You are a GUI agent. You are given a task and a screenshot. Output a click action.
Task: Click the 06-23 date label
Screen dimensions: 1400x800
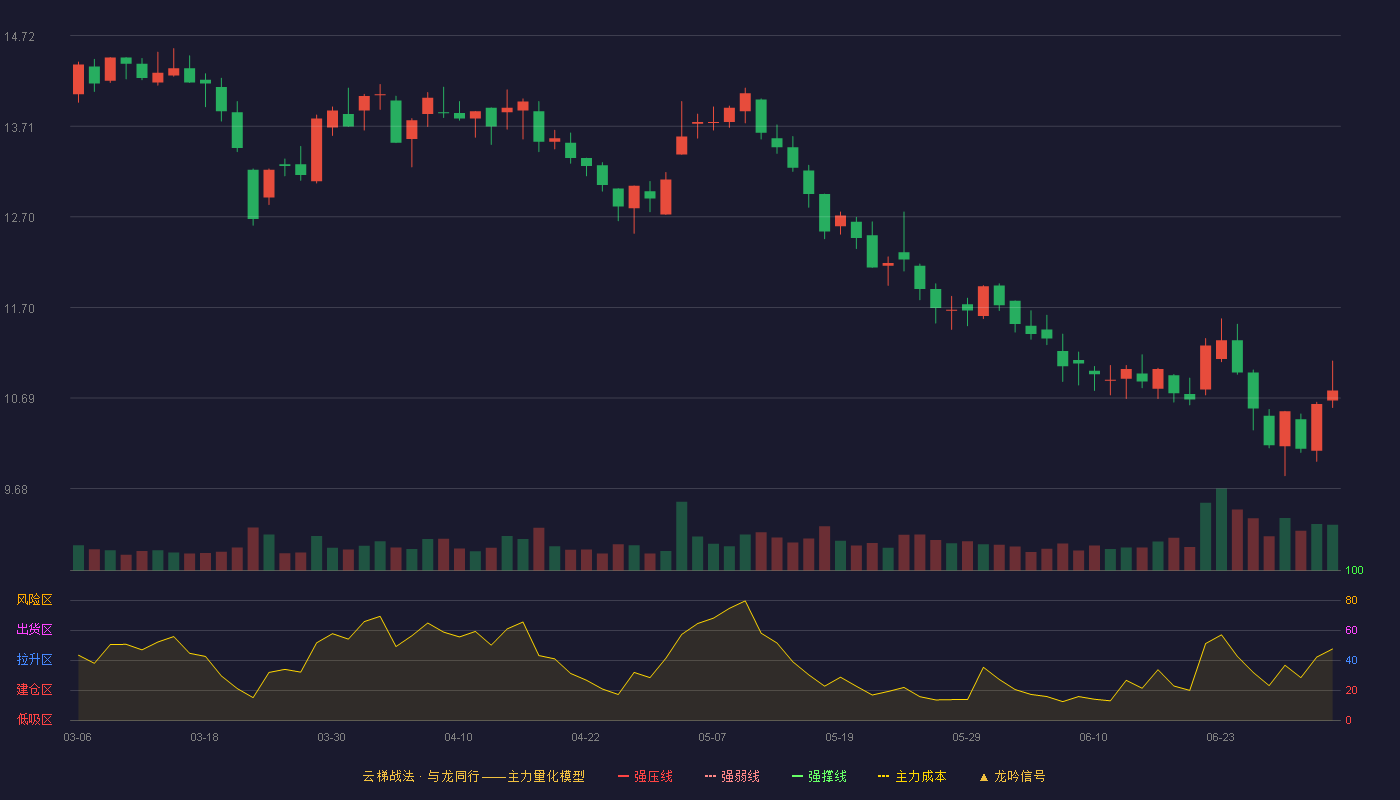[x=1220, y=737]
